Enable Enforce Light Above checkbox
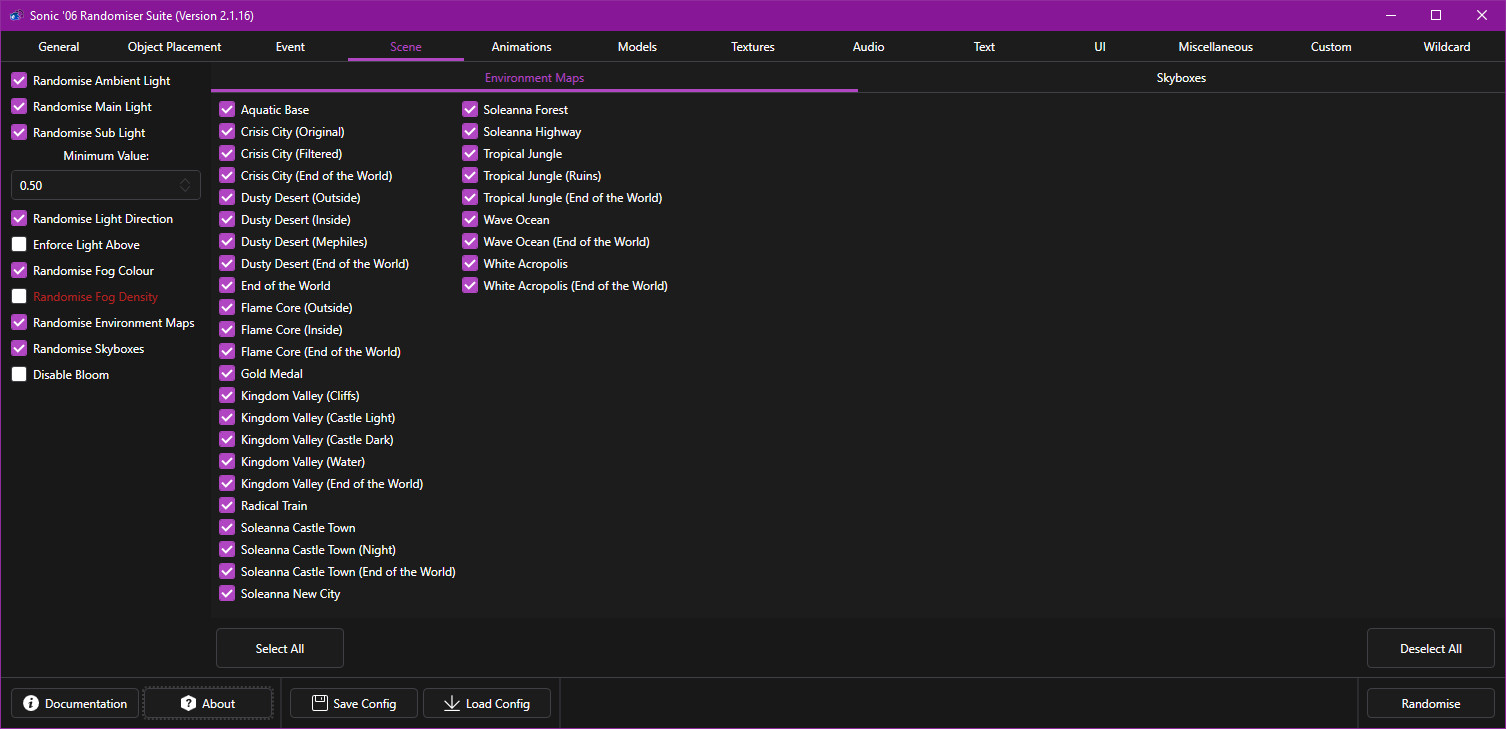 [x=19, y=244]
